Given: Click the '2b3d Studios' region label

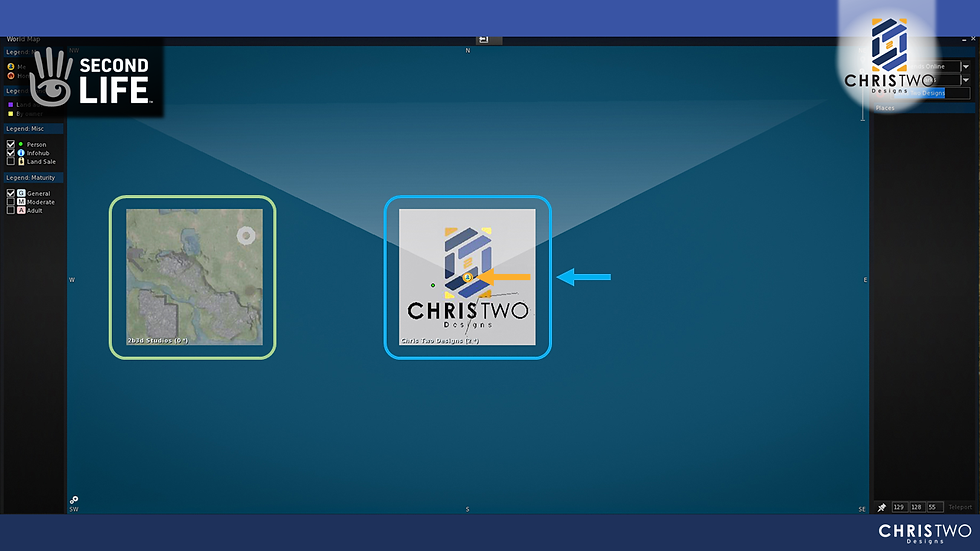Looking at the screenshot, I should pos(158,340).
